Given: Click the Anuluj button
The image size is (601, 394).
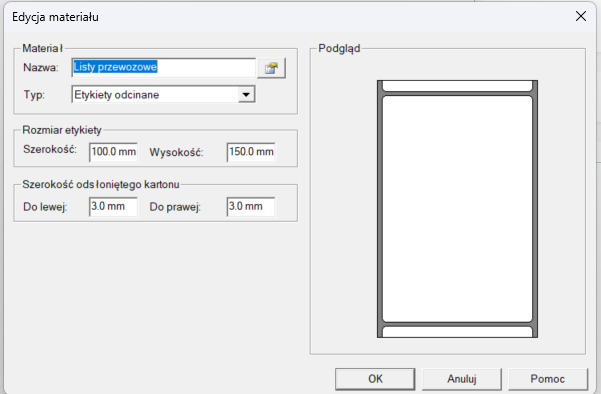Looking at the screenshot, I should [462, 379].
